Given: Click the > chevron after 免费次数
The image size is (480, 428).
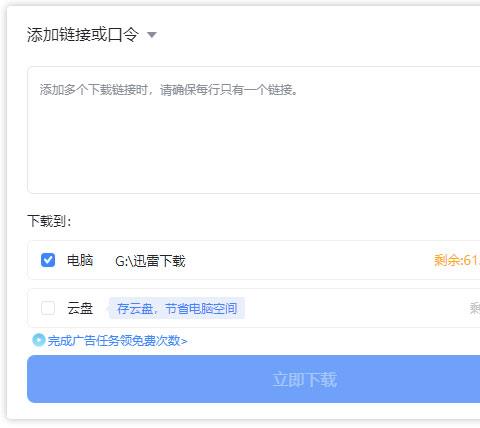Looking at the screenshot, I should 184,341.
